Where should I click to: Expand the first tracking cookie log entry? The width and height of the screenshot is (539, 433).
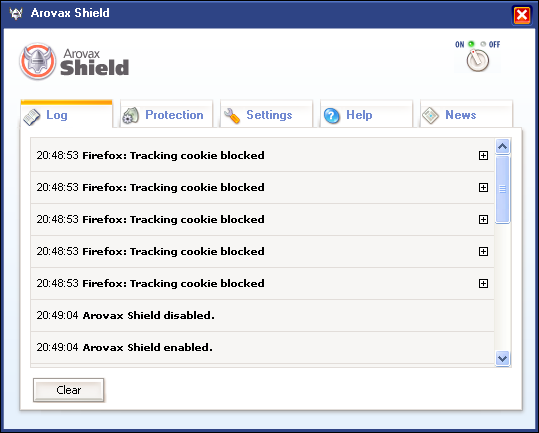click(x=483, y=156)
